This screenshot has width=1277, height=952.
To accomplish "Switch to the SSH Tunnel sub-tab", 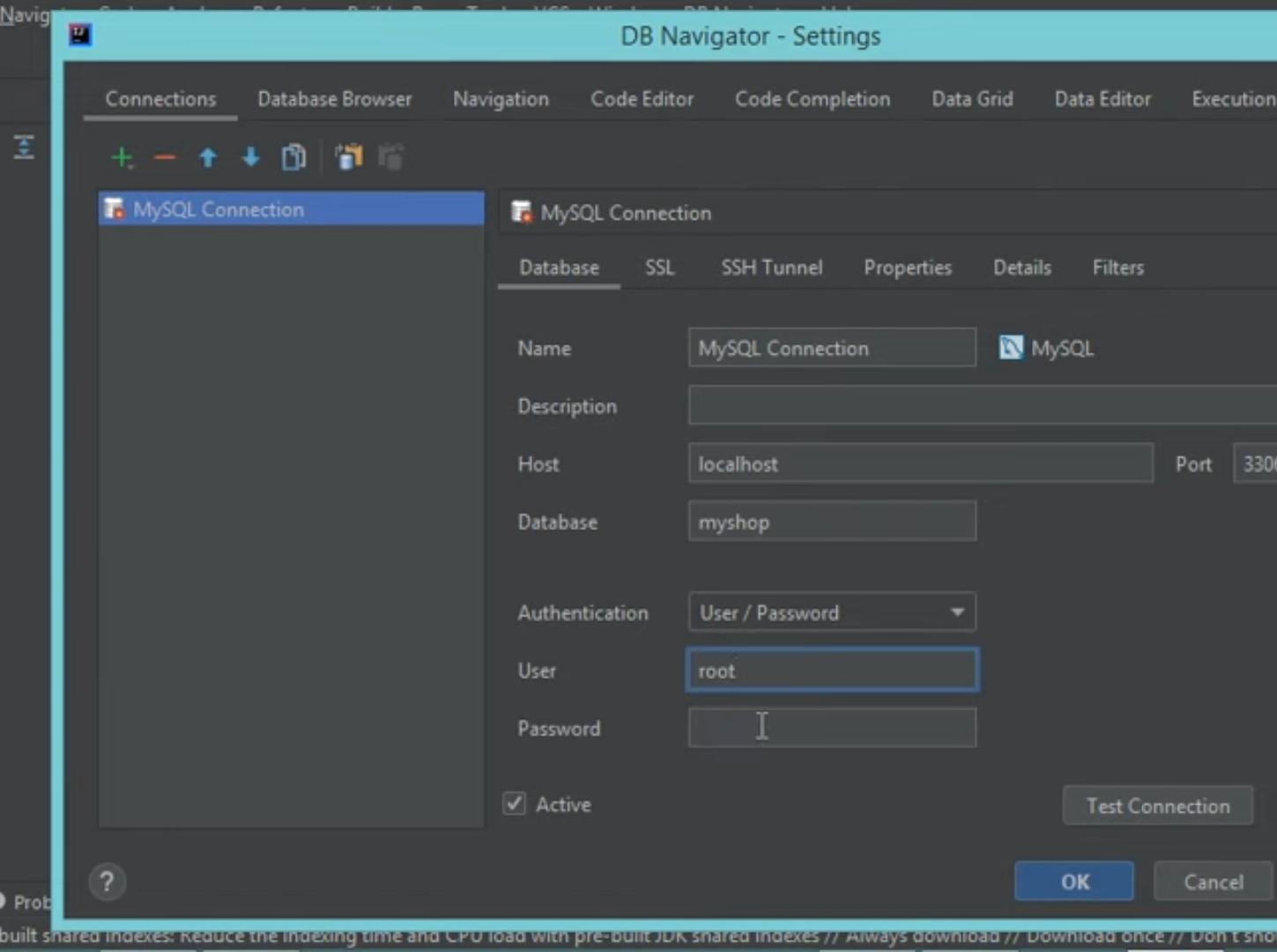I will pyautogui.click(x=772, y=267).
